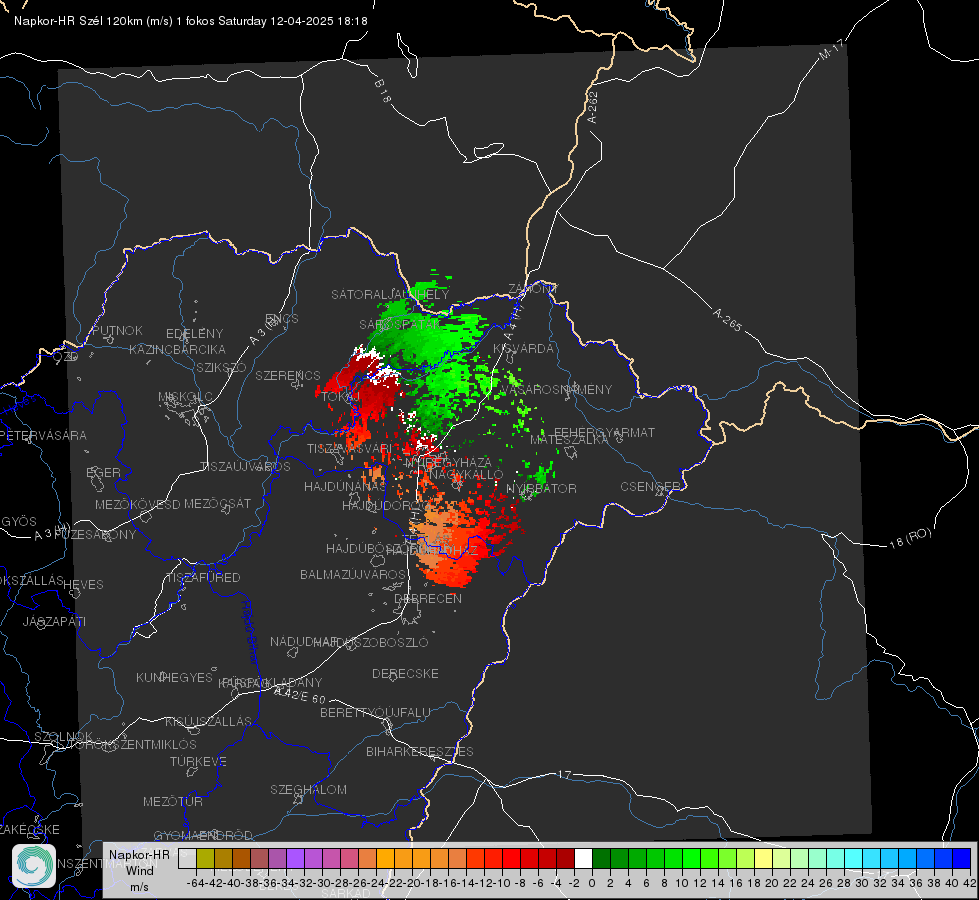Viewport: 979px width, 900px height.
Task: Click the EGER city label
Action: [103, 472]
